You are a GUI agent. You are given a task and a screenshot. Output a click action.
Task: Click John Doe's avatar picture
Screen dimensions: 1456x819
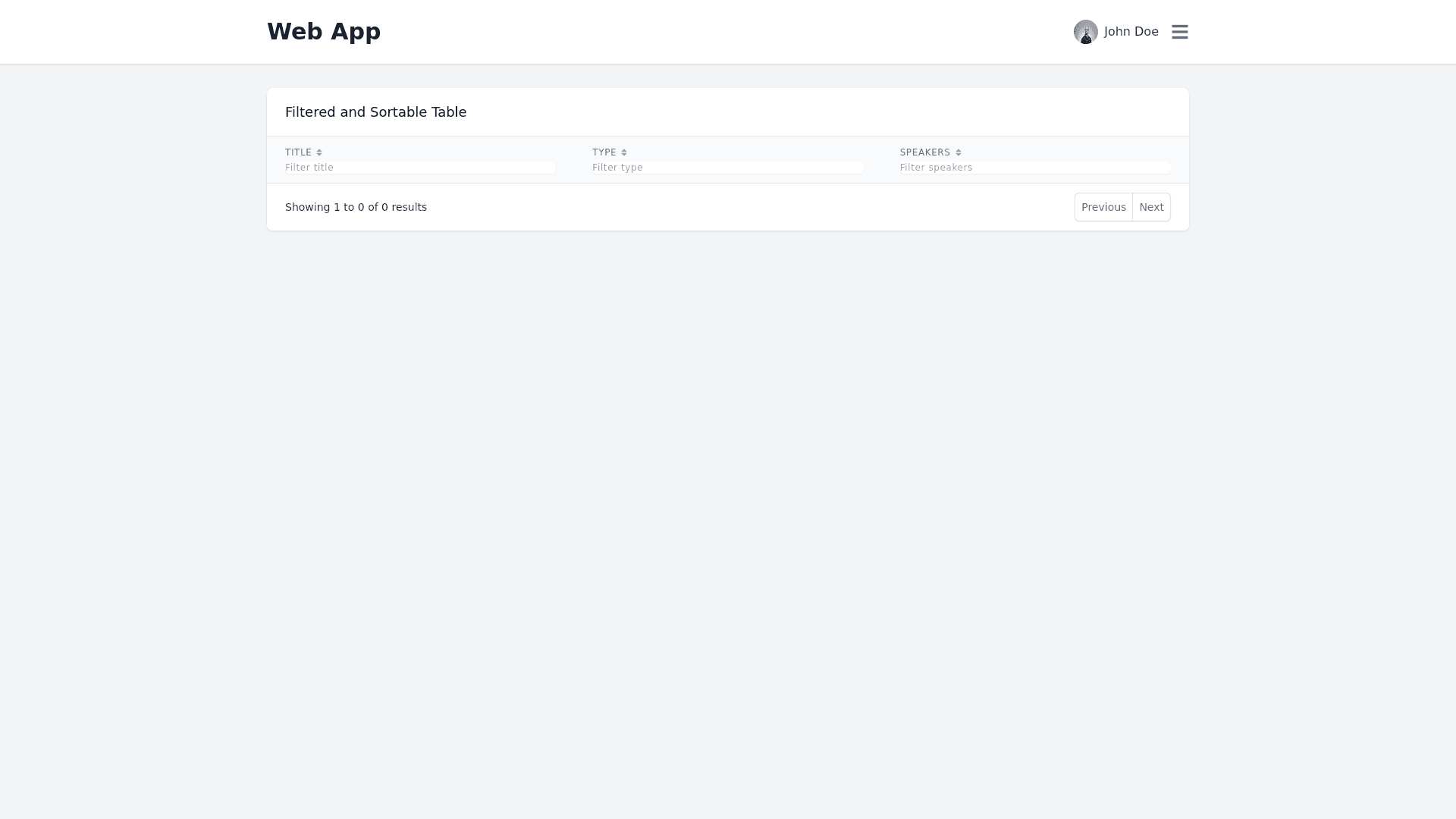coord(1085,32)
